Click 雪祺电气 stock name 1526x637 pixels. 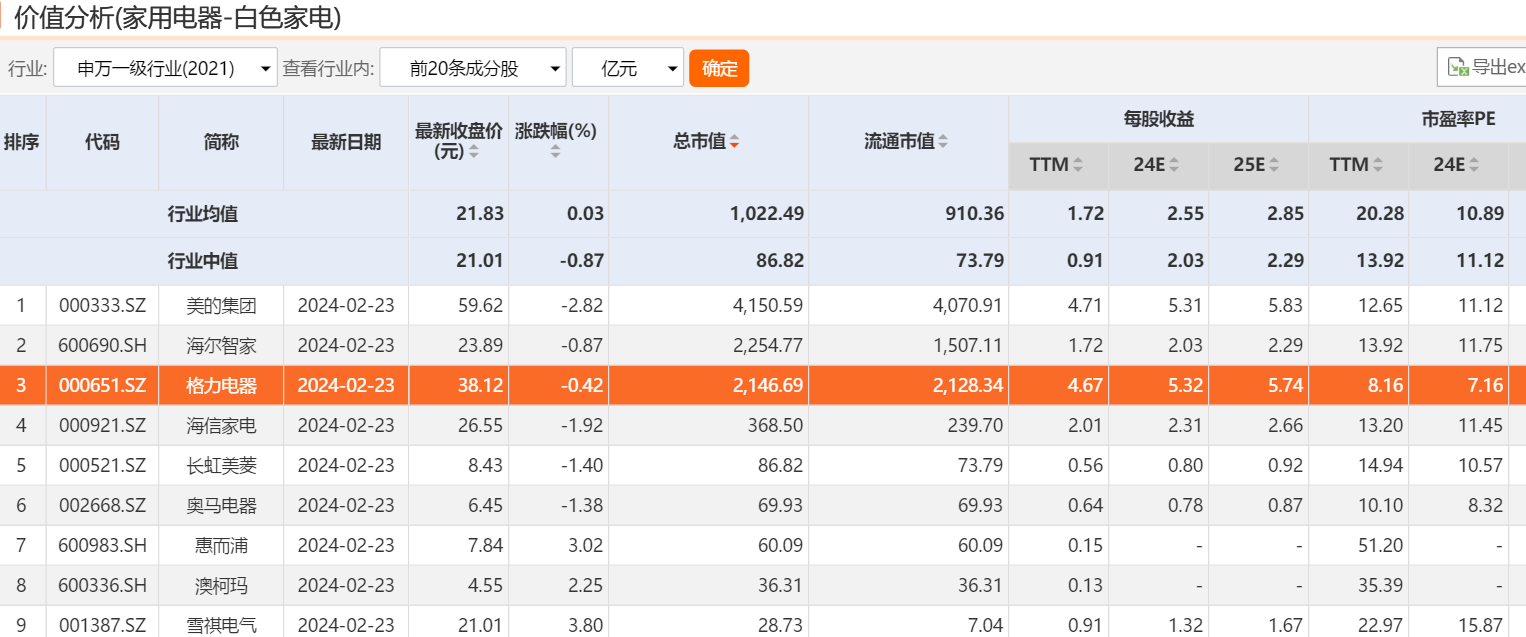pyautogui.click(x=221, y=626)
